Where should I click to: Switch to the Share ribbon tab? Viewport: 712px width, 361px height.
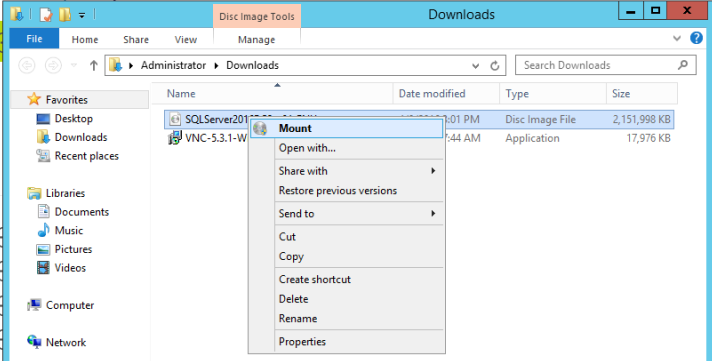coord(136,40)
